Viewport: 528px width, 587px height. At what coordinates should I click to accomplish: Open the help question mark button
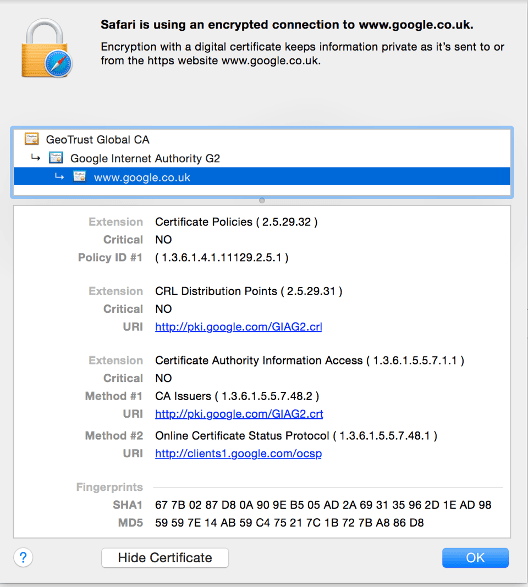23,557
